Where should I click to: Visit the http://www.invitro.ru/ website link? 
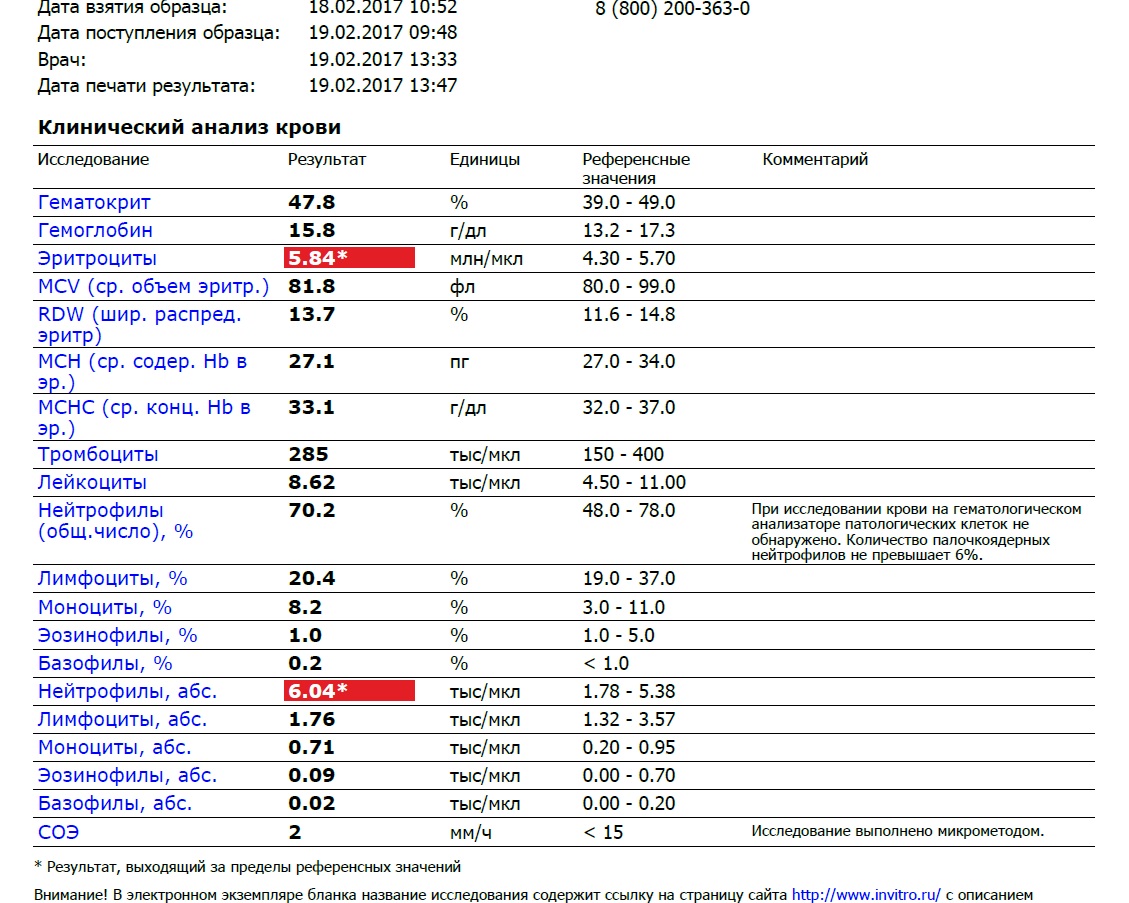point(866,895)
